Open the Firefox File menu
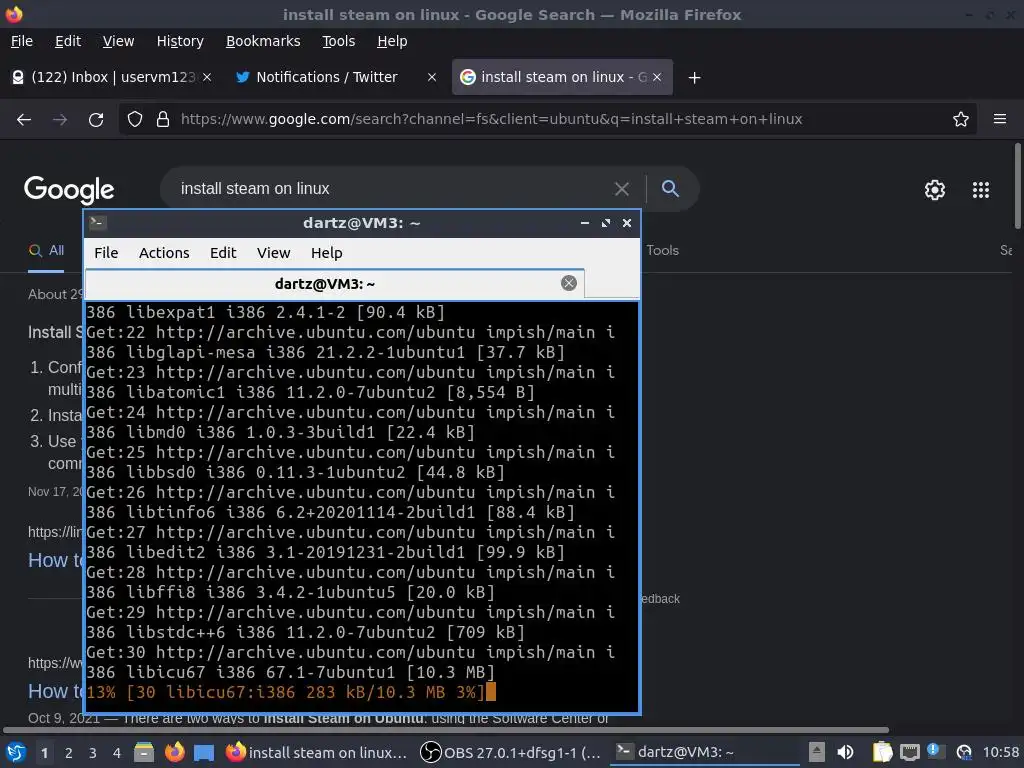Image resolution: width=1024 pixels, height=768 pixels. 22,41
